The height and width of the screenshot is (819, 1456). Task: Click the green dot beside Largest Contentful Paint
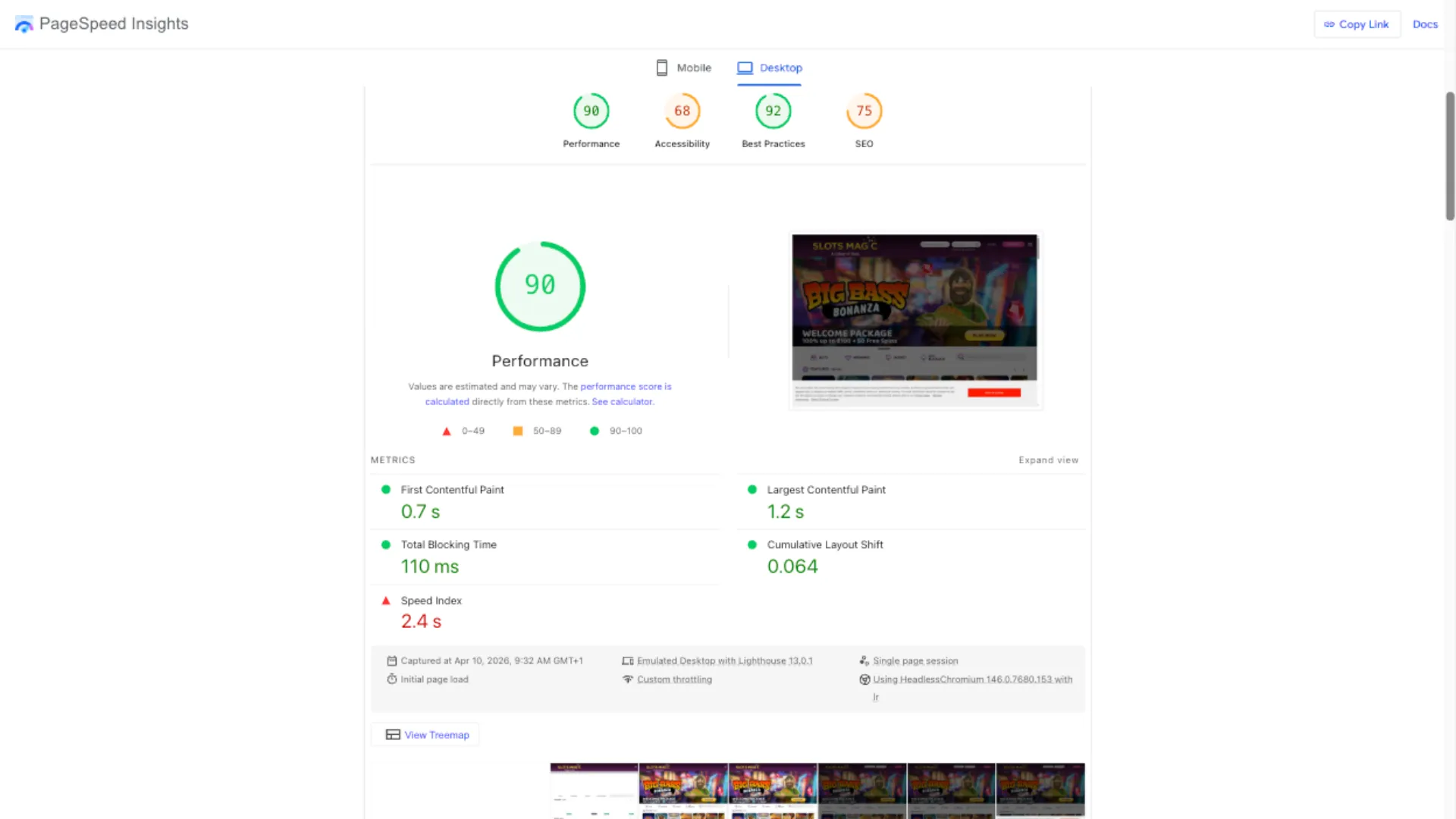coord(752,490)
